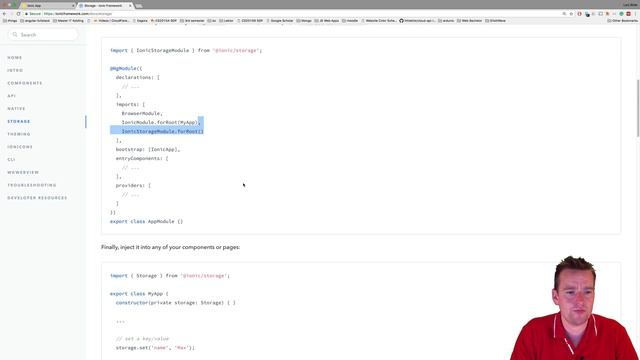The width and height of the screenshot is (640, 360).
Task: Click the first 'import { IonicStorageModule }' line
Action: (186, 50)
